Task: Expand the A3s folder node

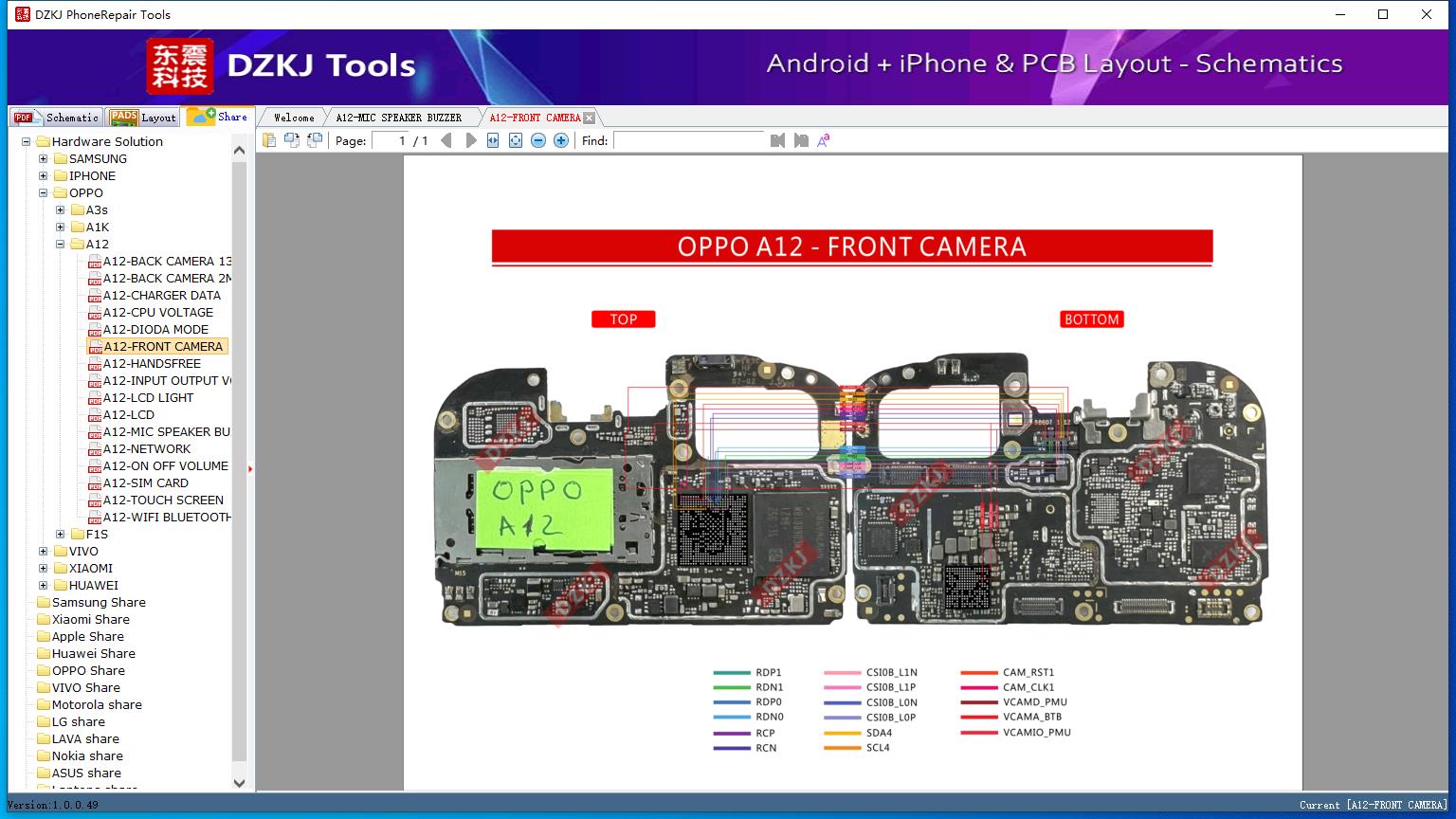Action: (x=61, y=210)
